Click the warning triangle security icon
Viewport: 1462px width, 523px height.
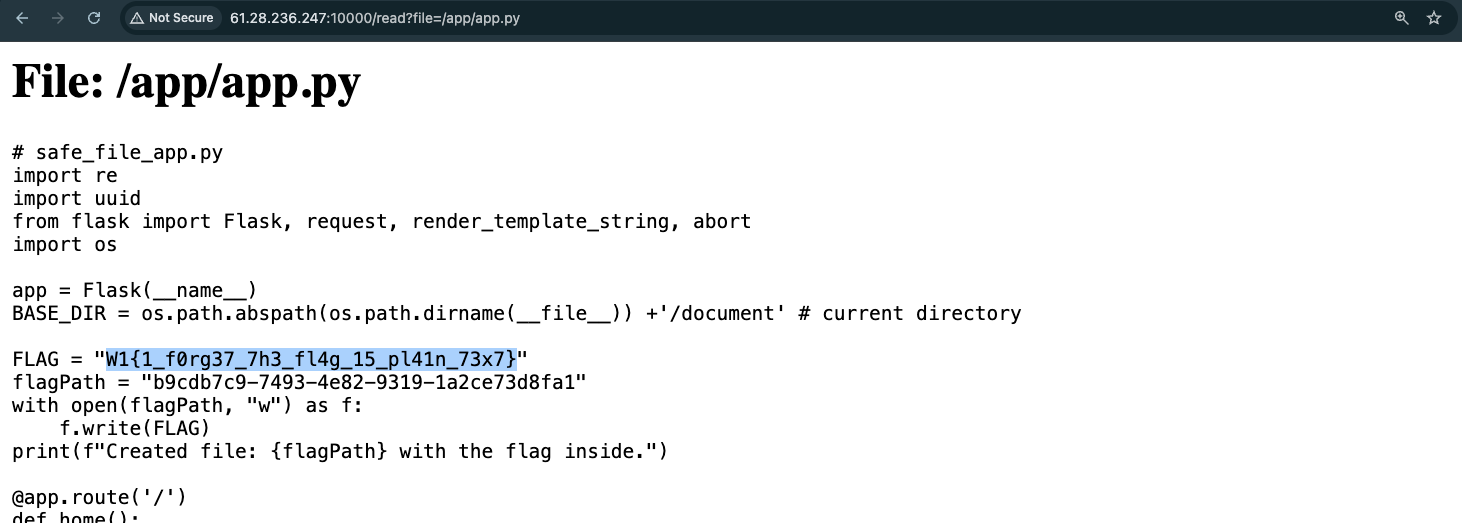pyautogui.click(x=137, y=18)
